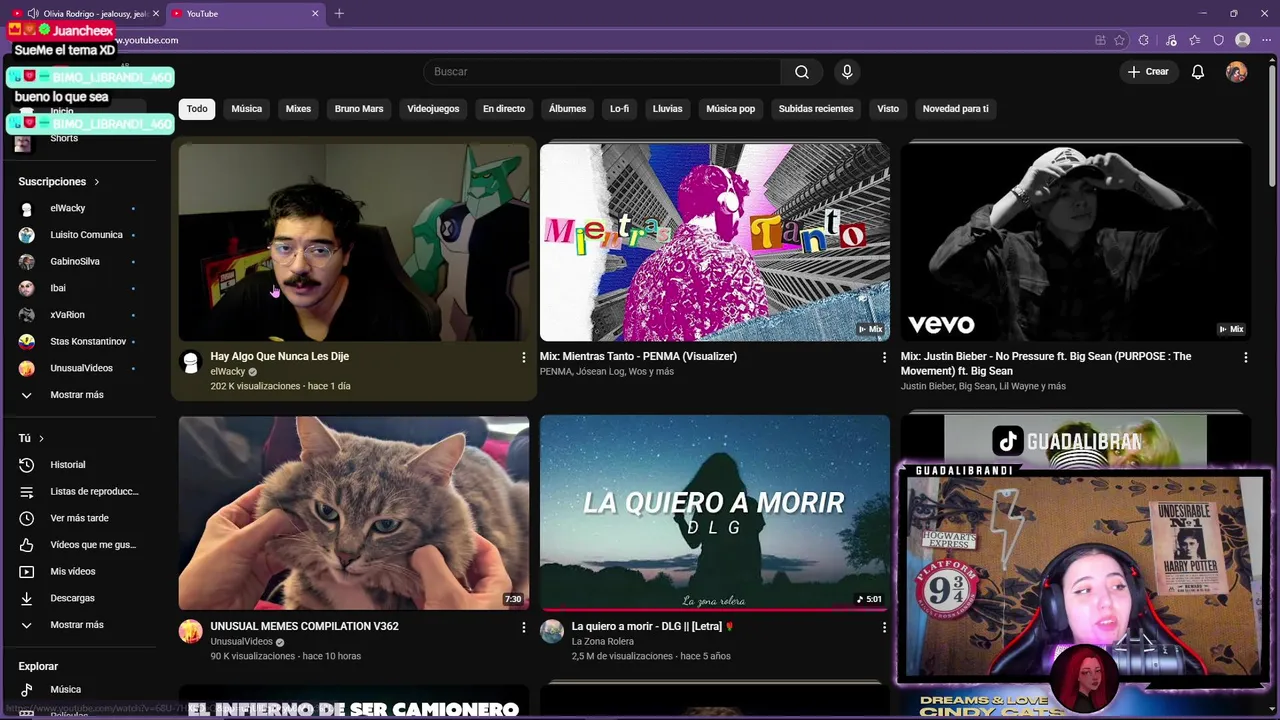Expand the Tú section chevron
This screenshot has width=1280, height=720.
point(41,438)
